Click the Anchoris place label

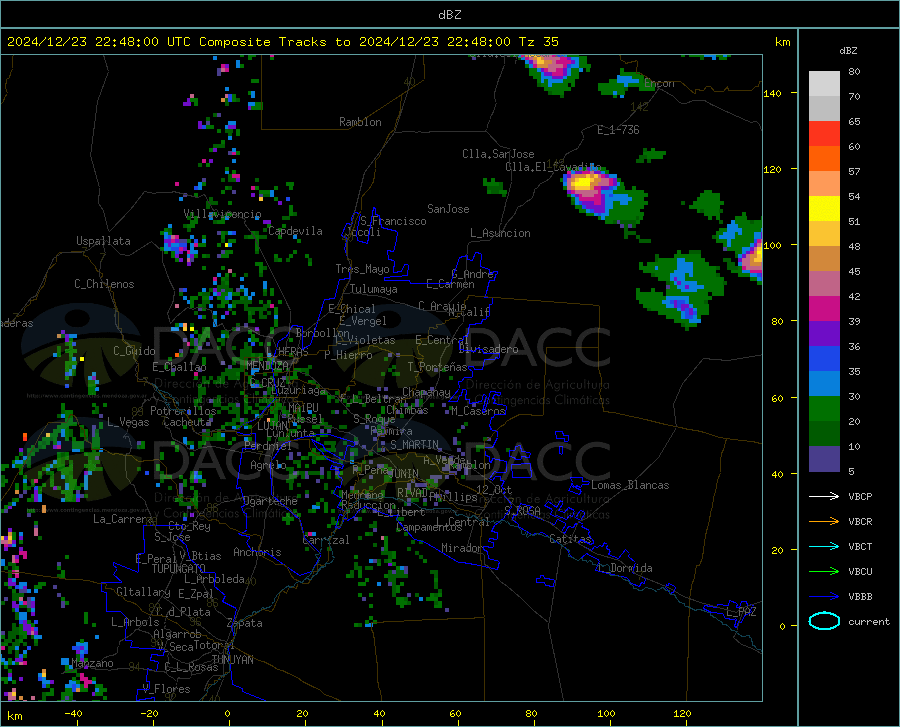[257, 553]
